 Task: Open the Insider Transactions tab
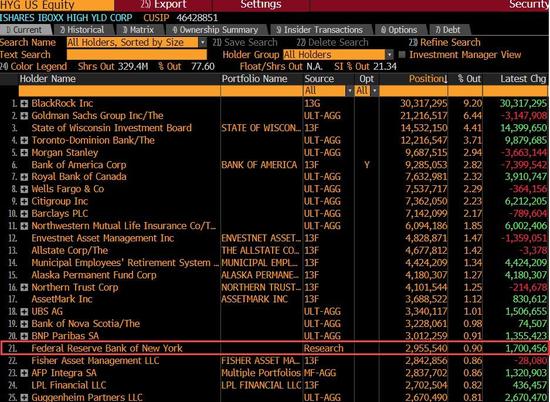321,30
